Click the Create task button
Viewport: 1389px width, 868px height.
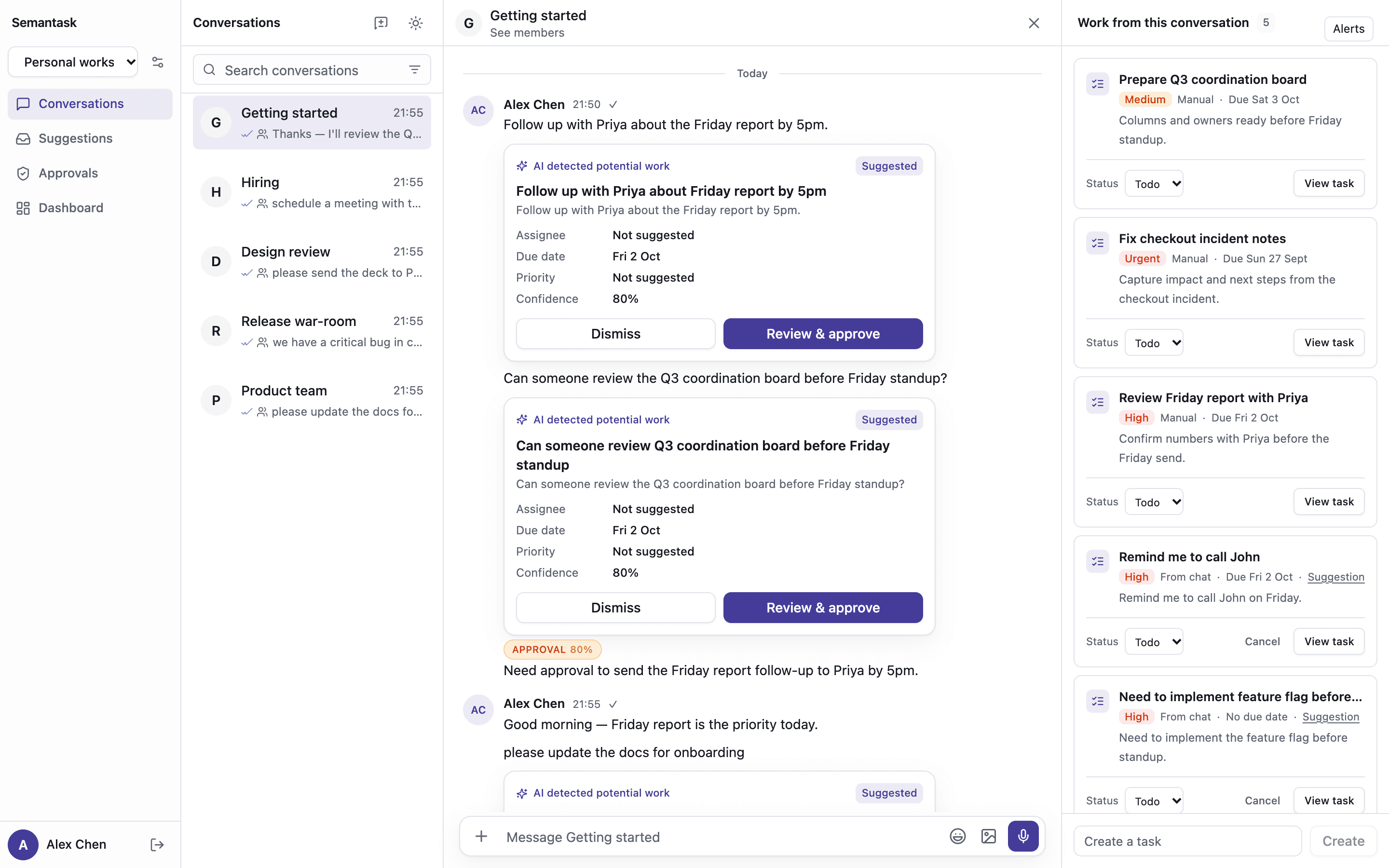pos(1343,841)
